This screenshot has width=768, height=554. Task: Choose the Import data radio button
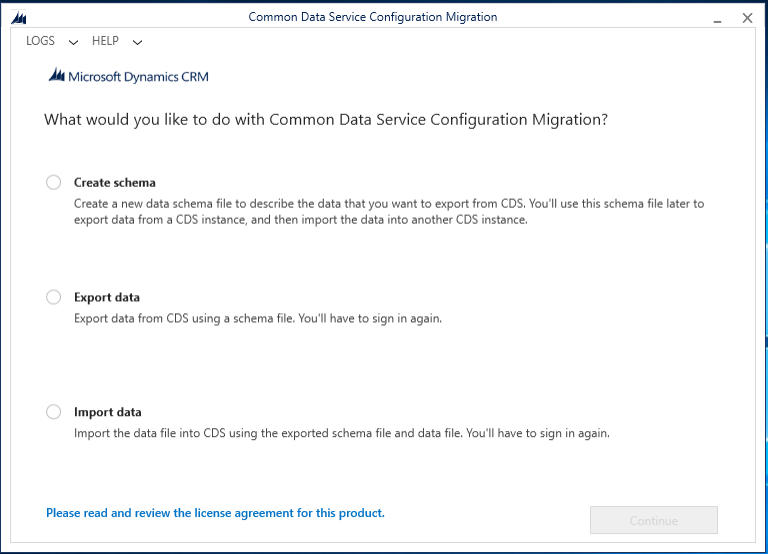[53, 412]
